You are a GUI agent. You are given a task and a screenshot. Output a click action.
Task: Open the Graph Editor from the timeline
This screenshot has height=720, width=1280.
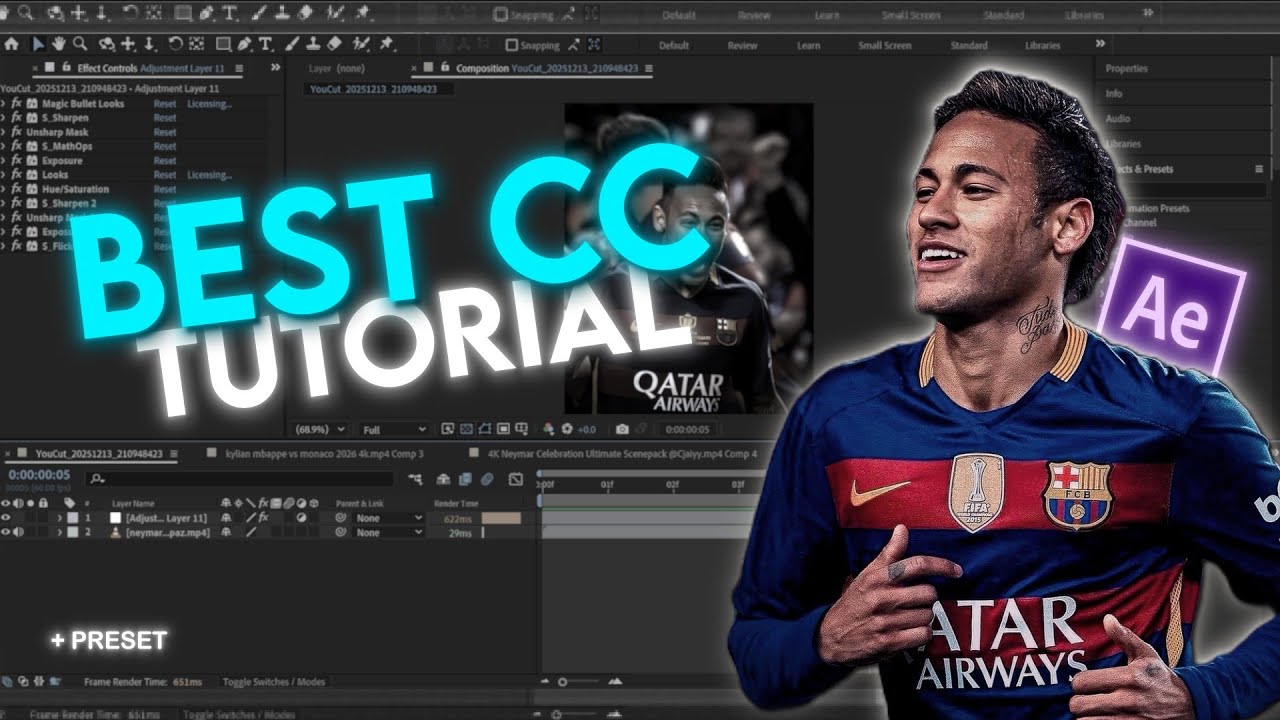[x=516, y=479]
